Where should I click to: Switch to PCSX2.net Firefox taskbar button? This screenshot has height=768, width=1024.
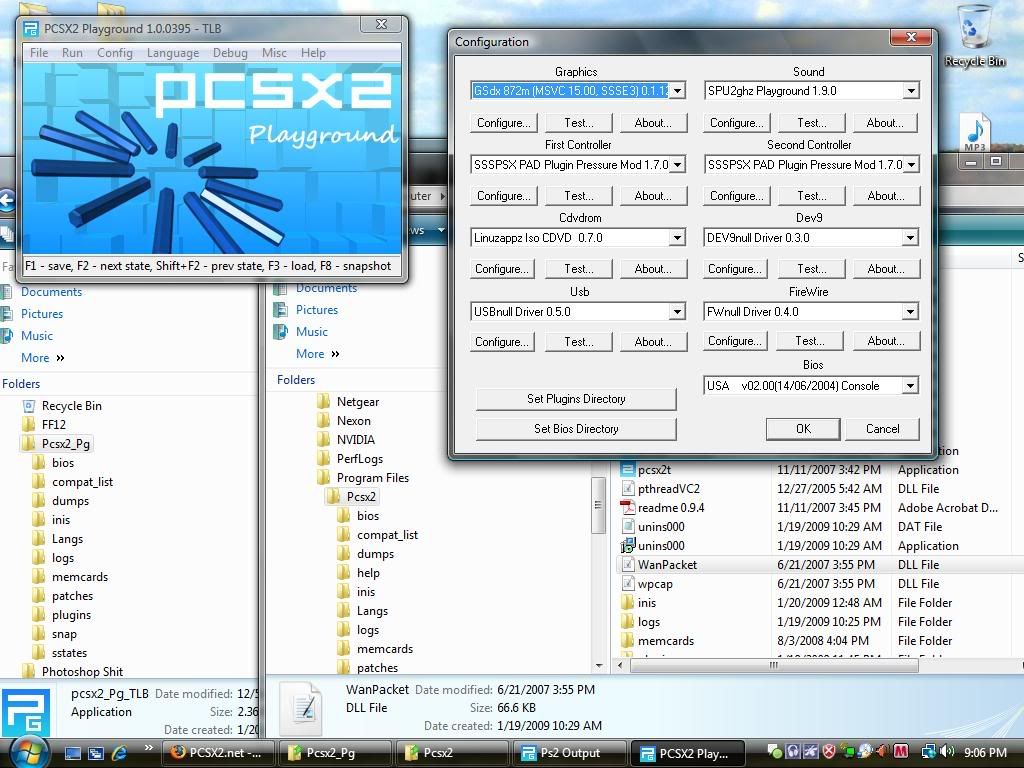click(218, 752)
